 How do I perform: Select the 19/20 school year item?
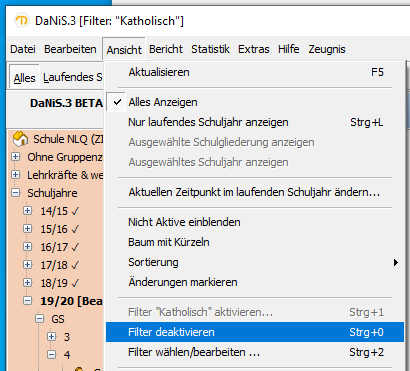71,301
